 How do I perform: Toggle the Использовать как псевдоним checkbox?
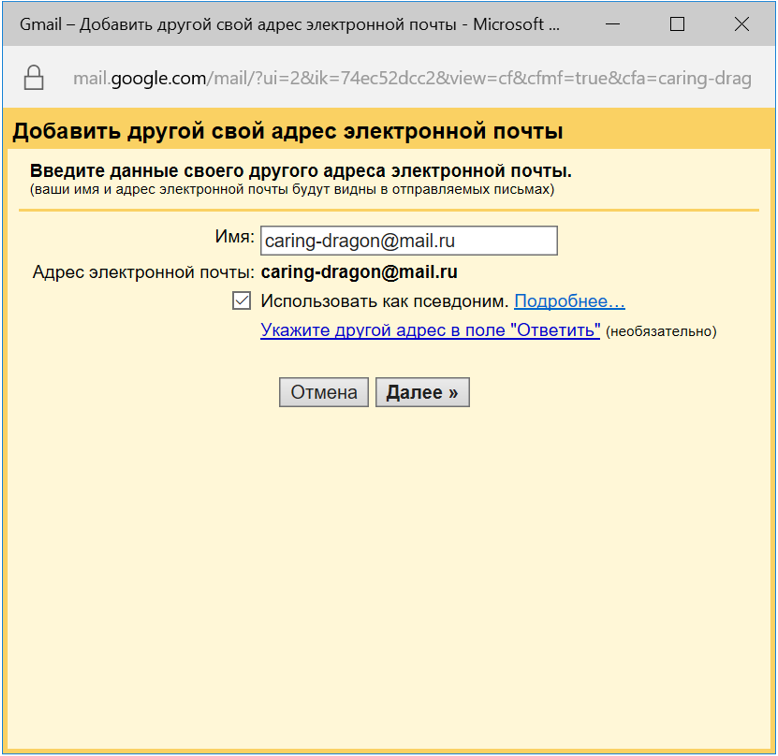click(x=242, y=301)
